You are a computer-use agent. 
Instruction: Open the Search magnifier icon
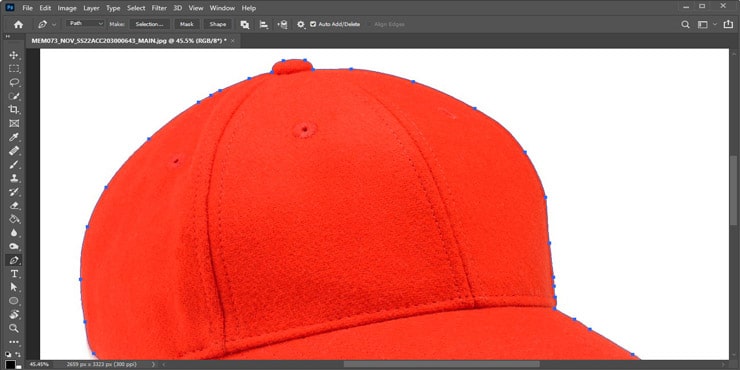click(x=685, y=25)
